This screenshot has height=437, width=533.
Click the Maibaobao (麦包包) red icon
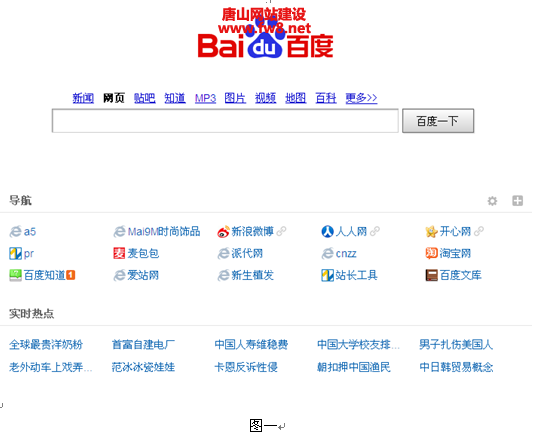pyautogui.click(x=119, y=253)
